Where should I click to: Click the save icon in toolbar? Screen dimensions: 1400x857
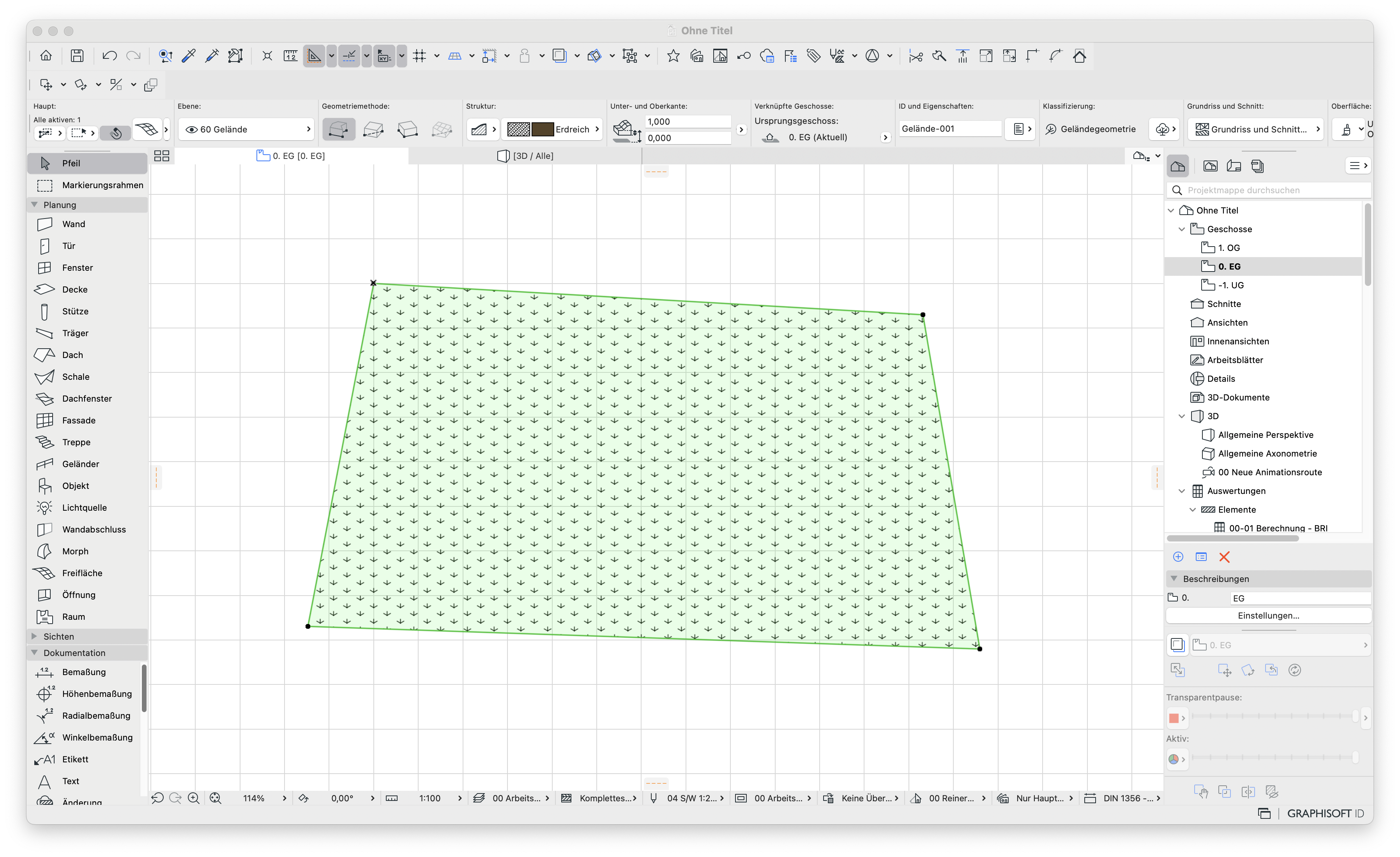[x=77, y=56]
